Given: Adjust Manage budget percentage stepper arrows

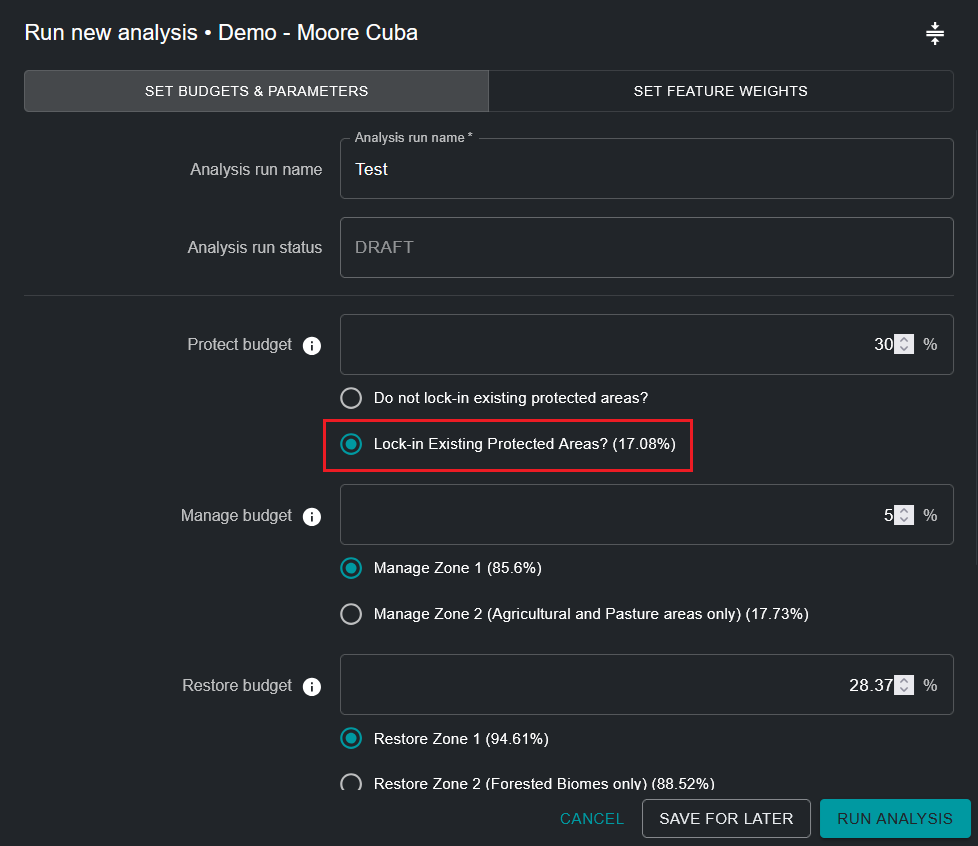Looking at the screenshot, I should coord(904,515).
